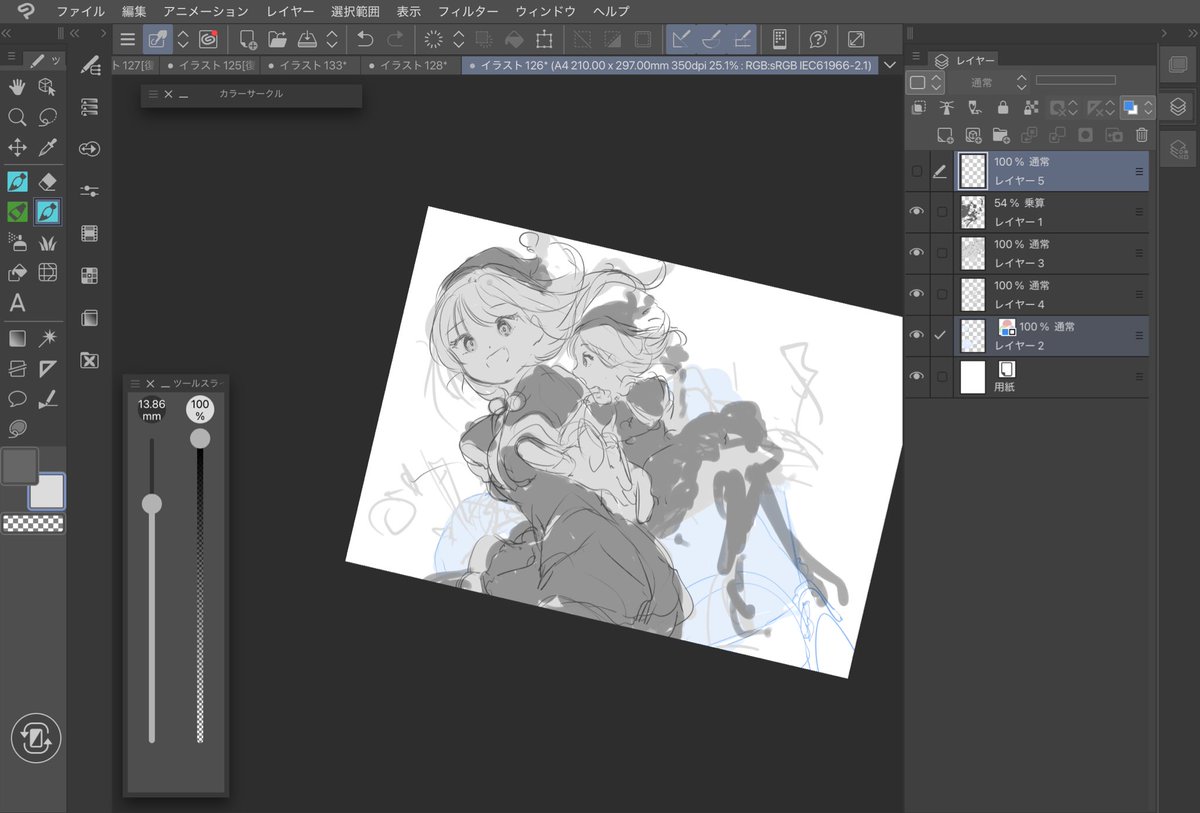Screen dimensions: 1200x813
Task: Delete layer with the trash icon
Action: [1141, 135]
